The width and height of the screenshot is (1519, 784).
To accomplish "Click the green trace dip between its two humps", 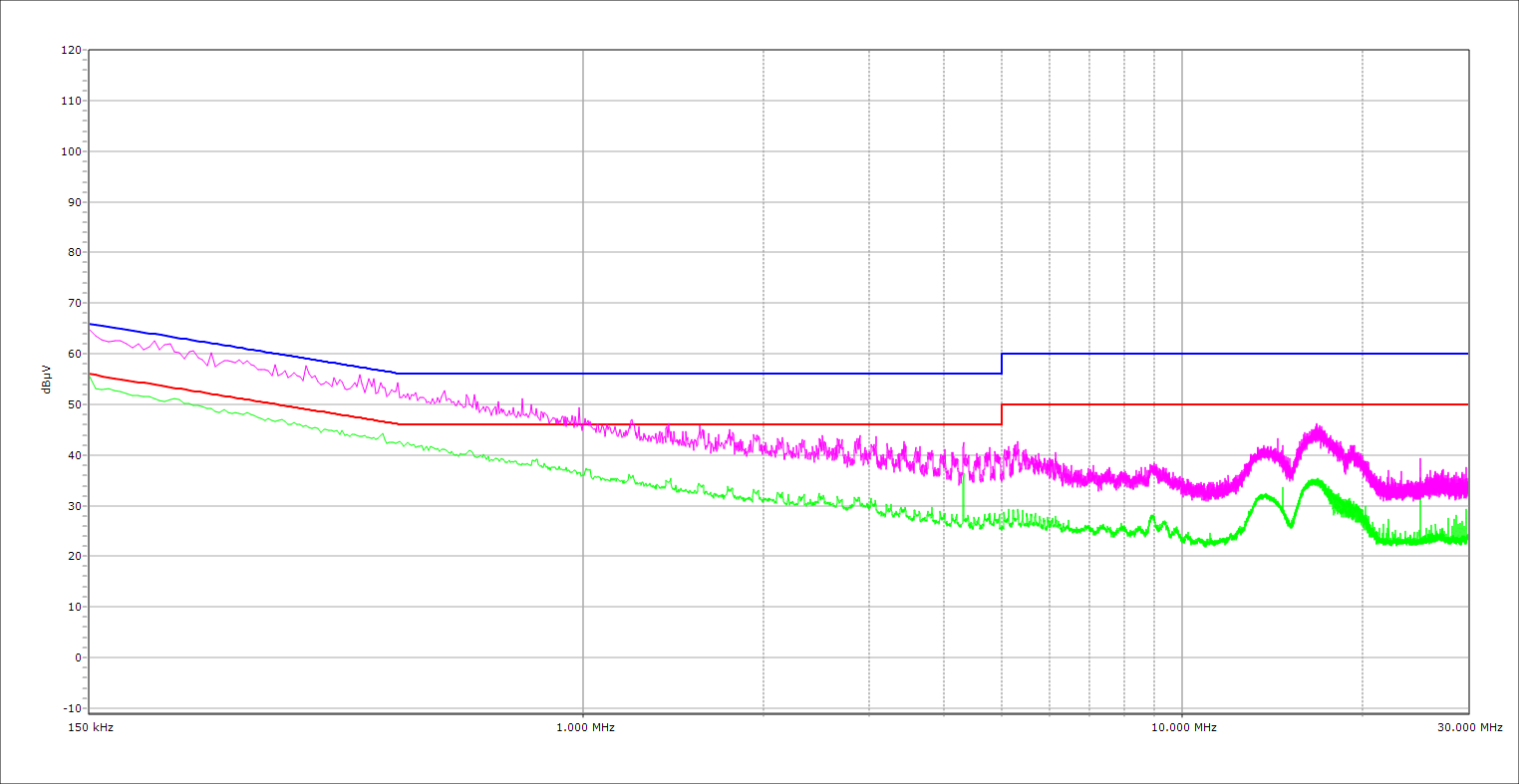I will [x=1291, y=525].
